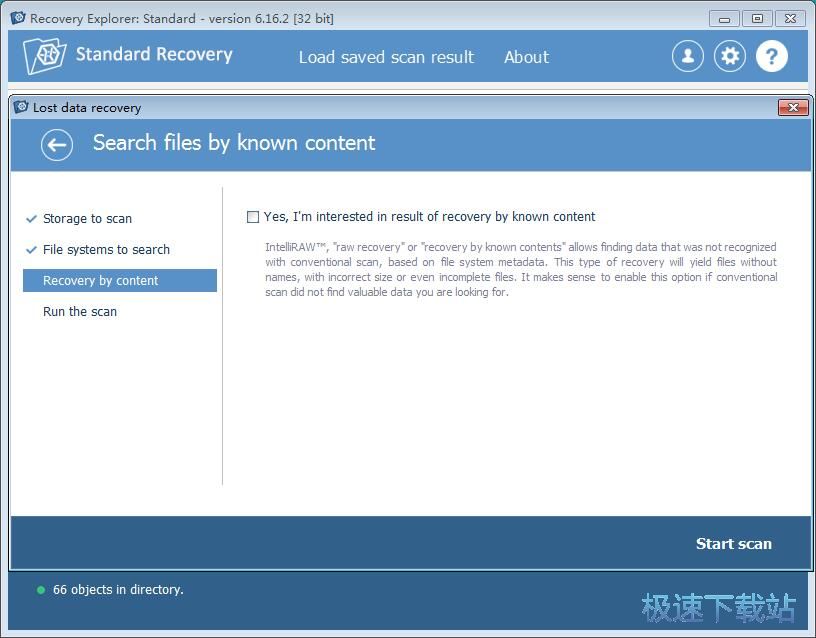The image size is (816, 638).
Task: Open help with the question mark icon
Action: click(x=772, y=56)
